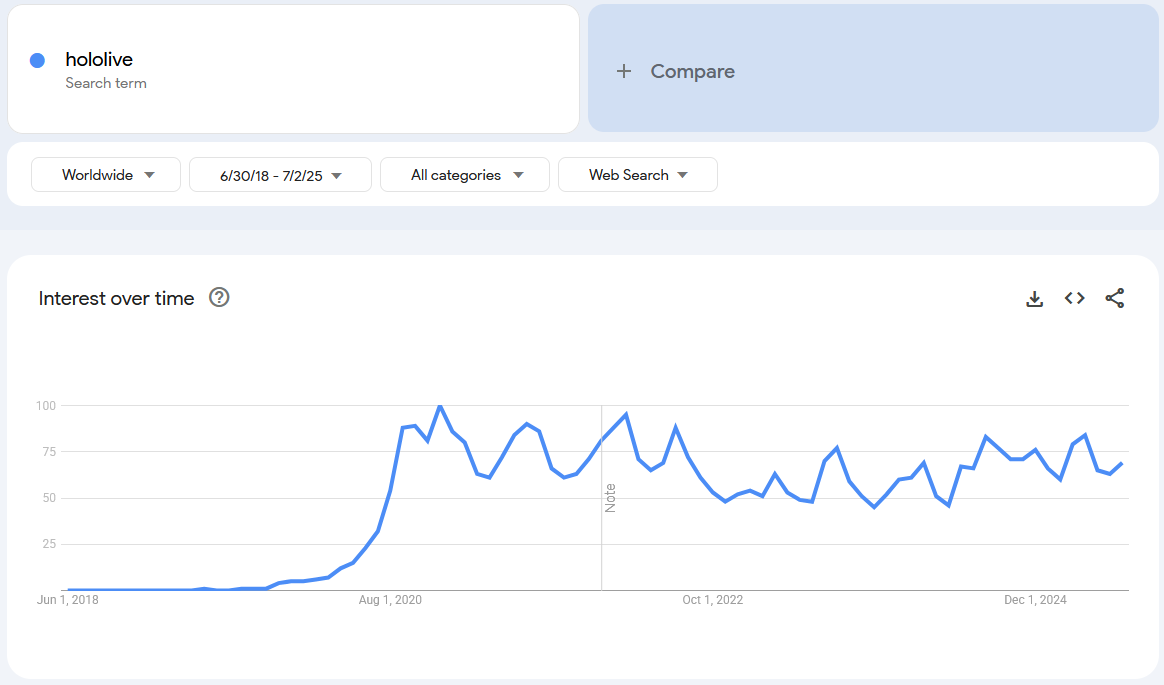Click the 75 y-axis value
1164x685 pixels.
coord(49,452)
